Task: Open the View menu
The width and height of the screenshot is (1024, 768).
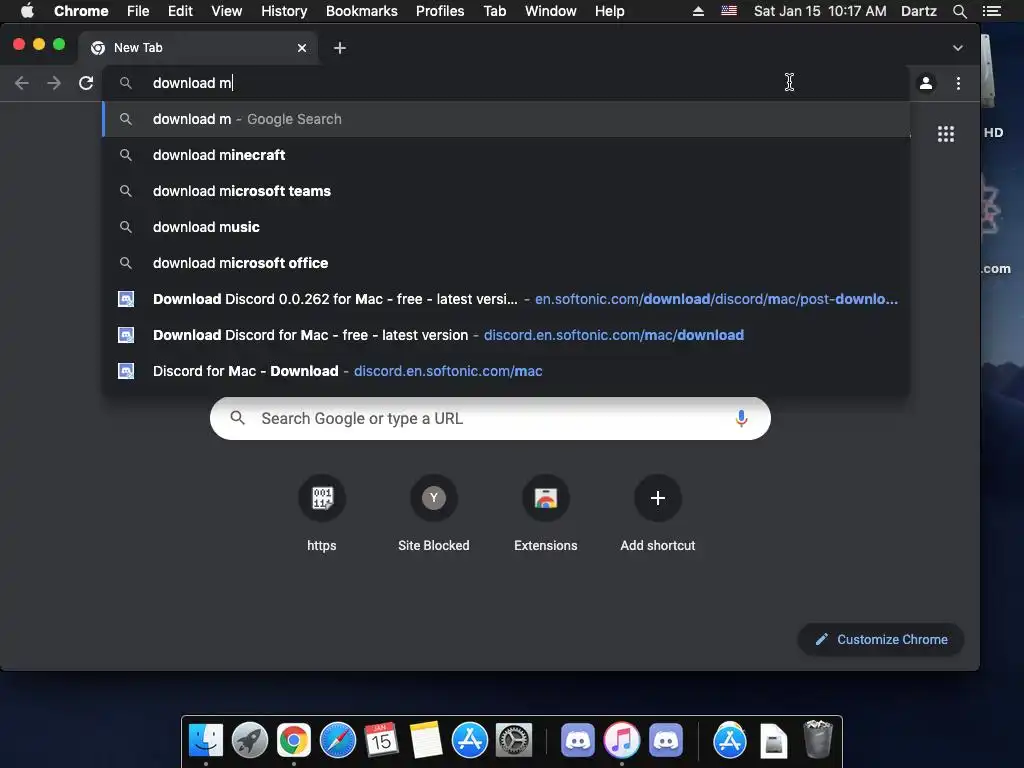Action: (227, 11)
